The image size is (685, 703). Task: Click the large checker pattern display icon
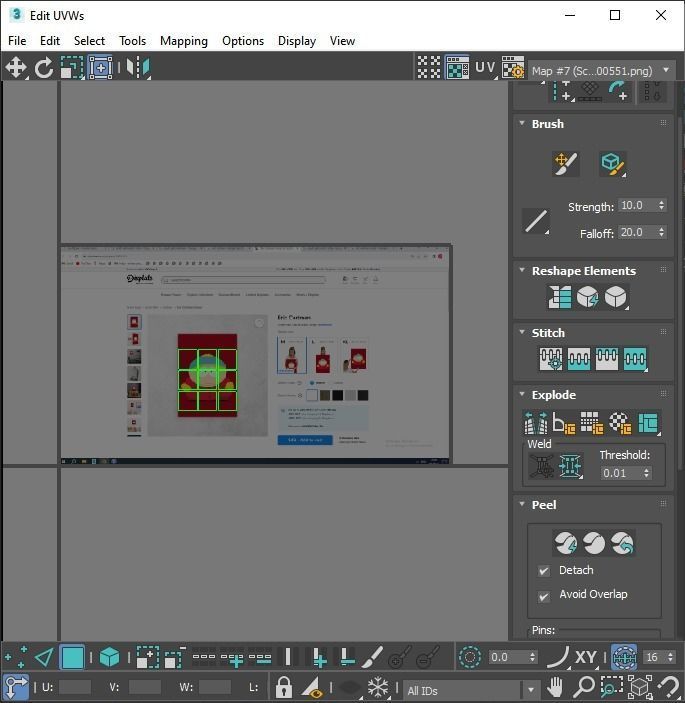[429, 67]
